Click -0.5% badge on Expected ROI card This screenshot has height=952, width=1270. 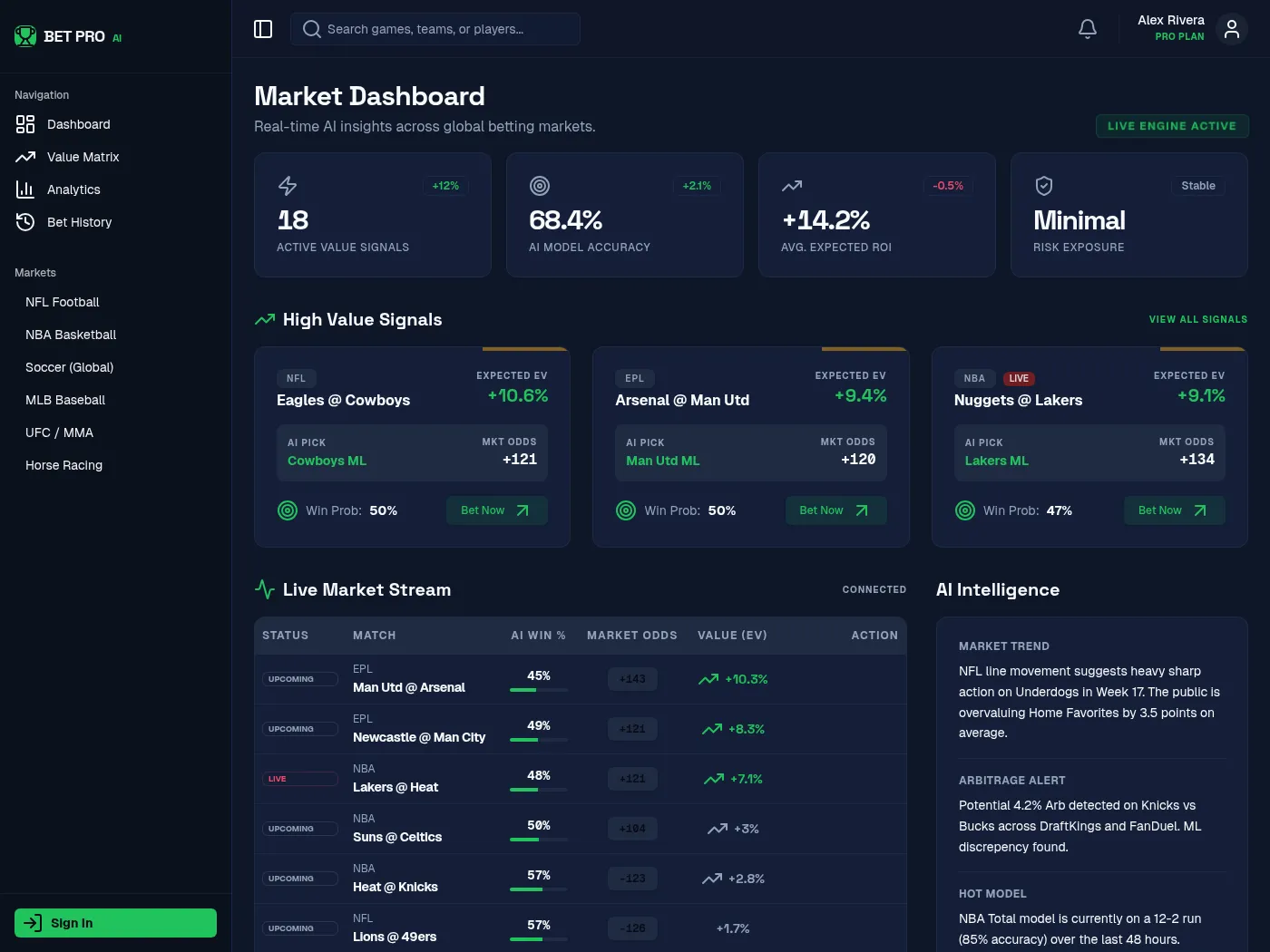pos(948,186)
